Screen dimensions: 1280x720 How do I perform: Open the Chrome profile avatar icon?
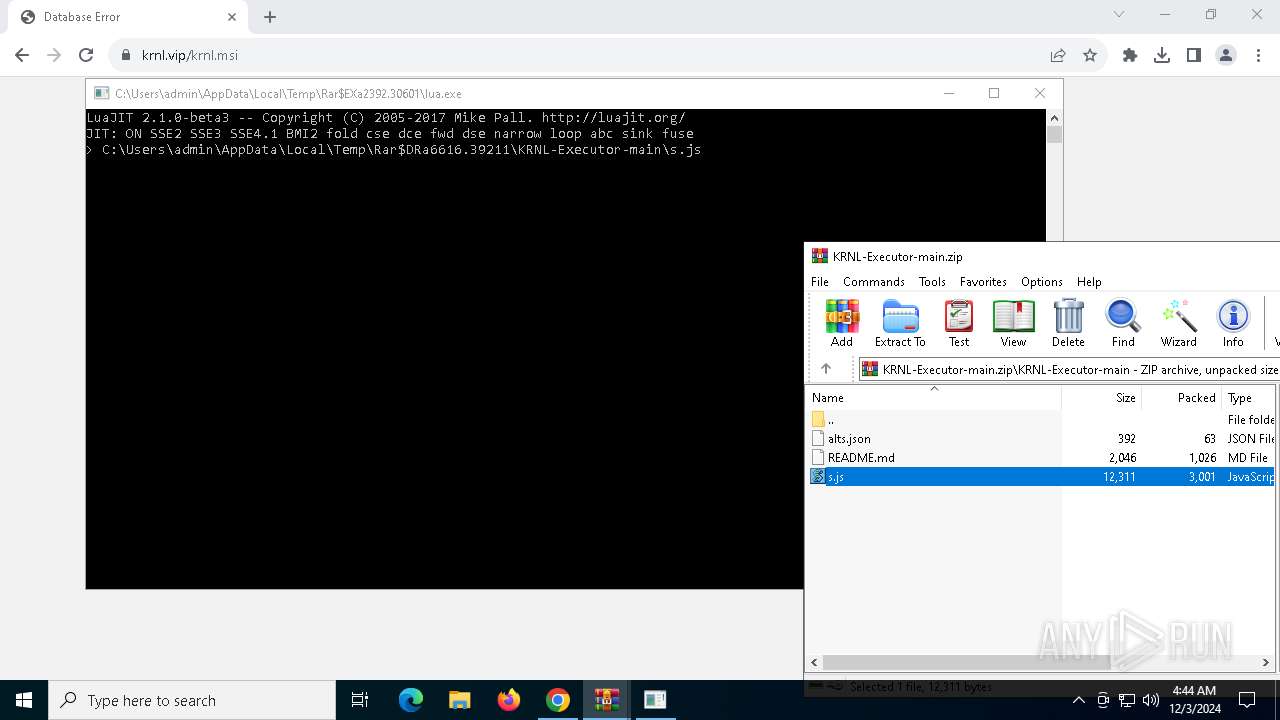point(1226,55)
